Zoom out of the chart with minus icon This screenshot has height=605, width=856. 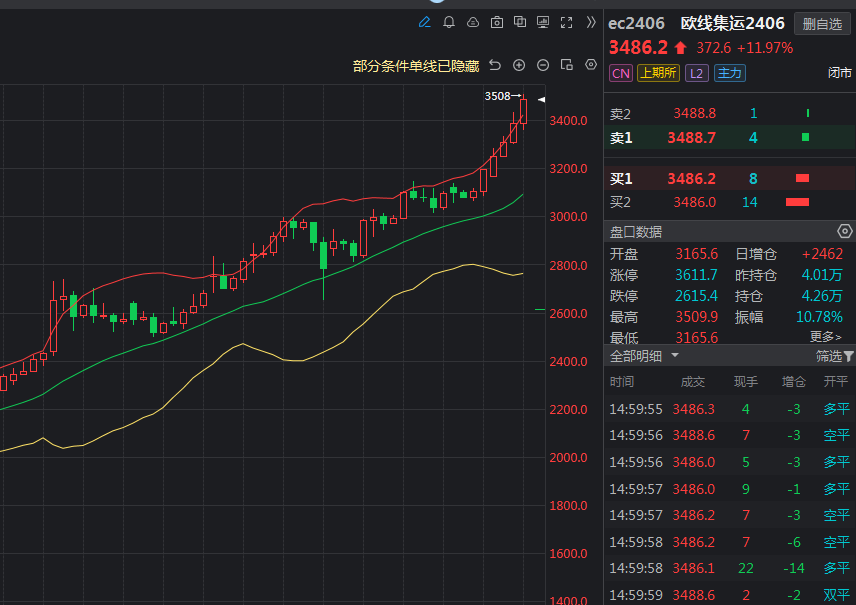coord(543,65)
